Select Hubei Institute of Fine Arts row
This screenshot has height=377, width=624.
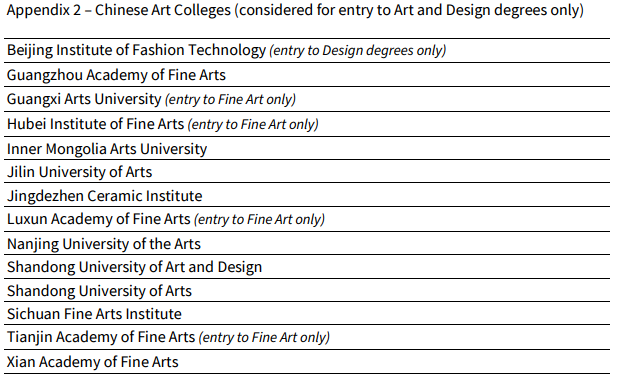coord(307,124)
